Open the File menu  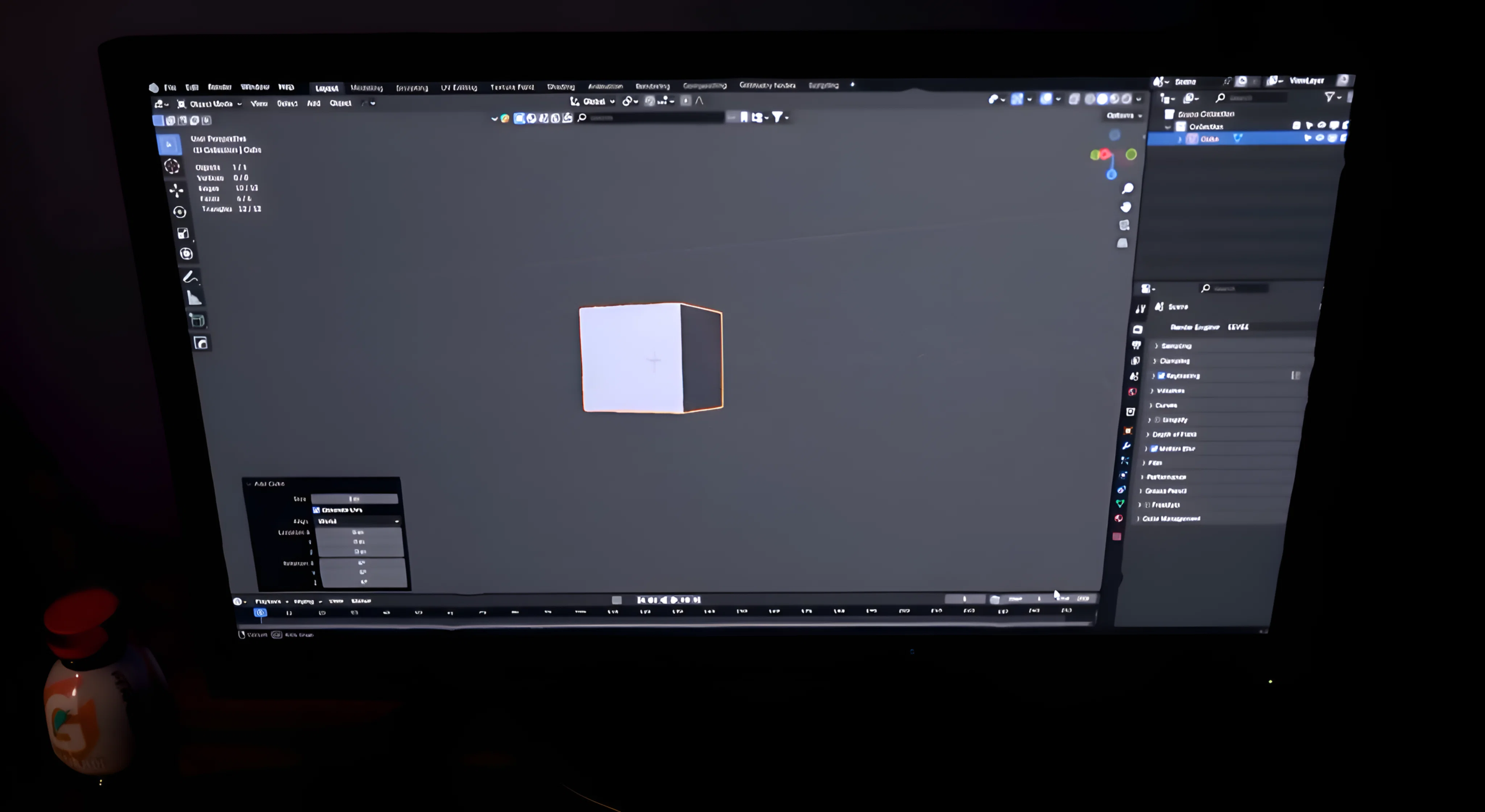pyautogui.click(x=170, y=88)
